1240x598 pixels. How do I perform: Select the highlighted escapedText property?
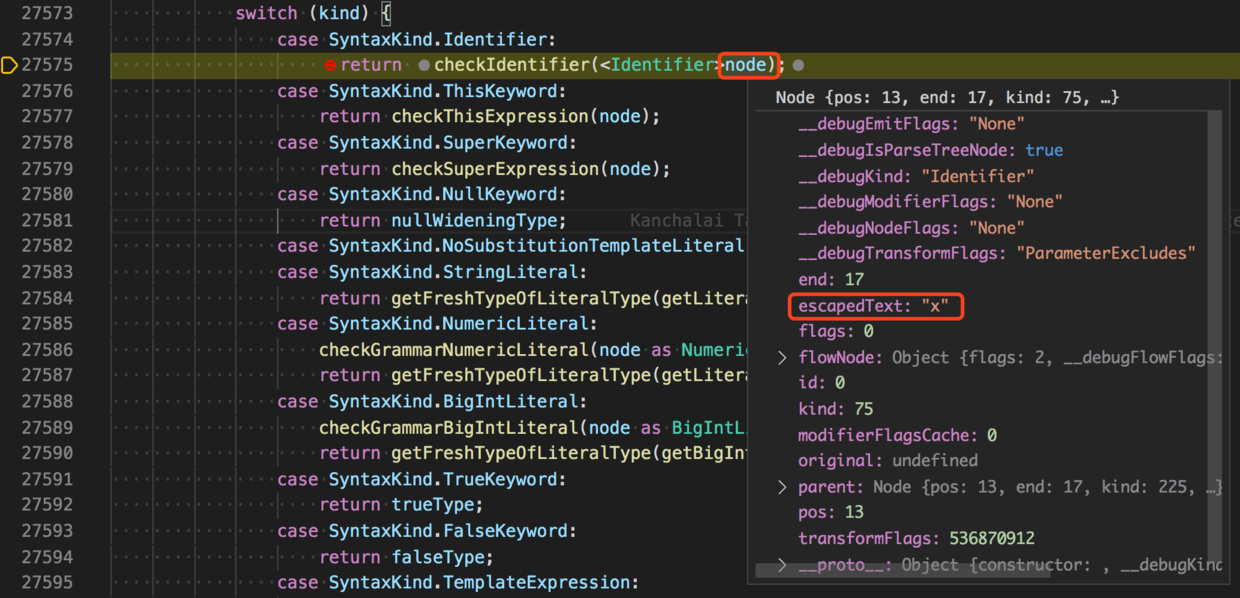[x=875, y=306]
